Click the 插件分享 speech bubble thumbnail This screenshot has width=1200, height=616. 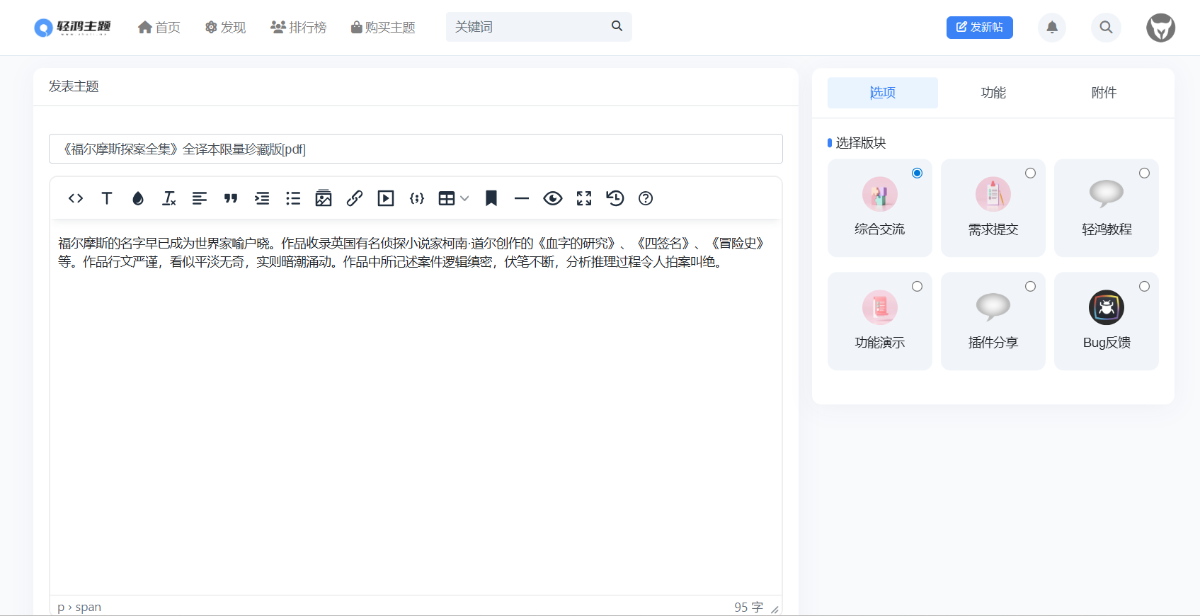click(993, 307)
